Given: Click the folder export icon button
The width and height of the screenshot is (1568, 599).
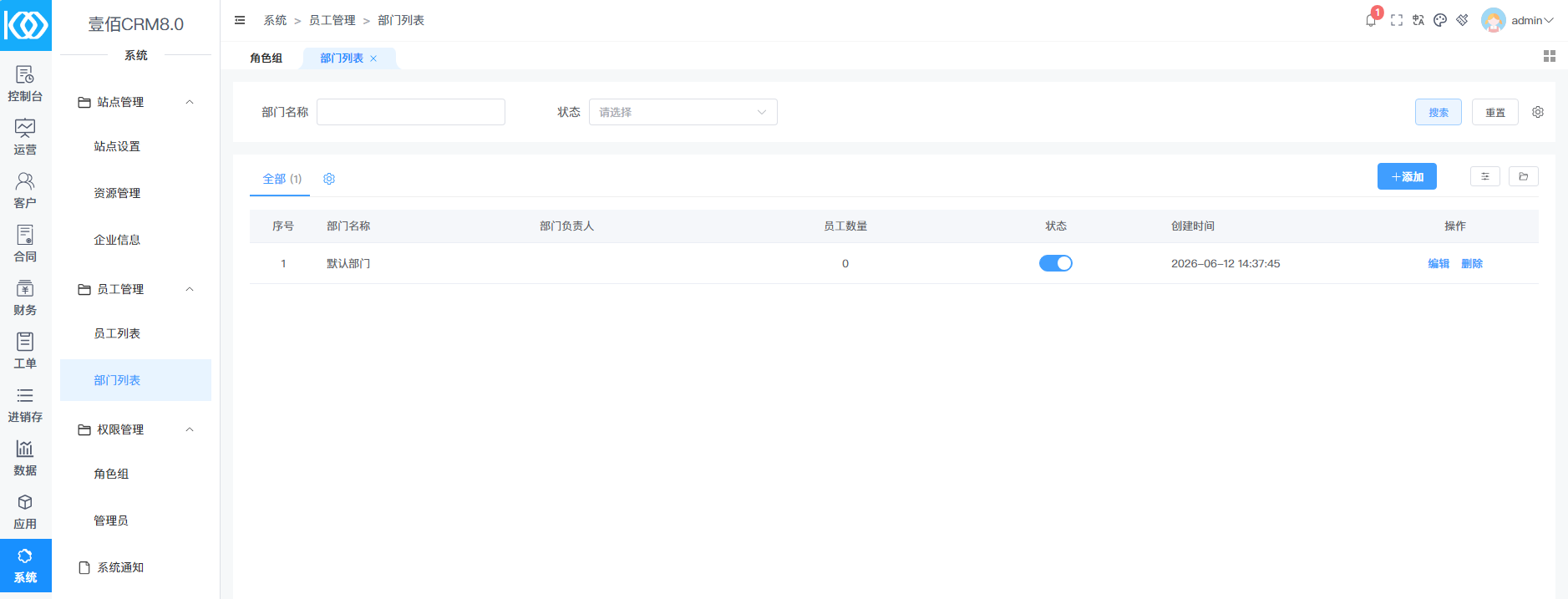Looking at the screenshot, I should [1524, 176].
